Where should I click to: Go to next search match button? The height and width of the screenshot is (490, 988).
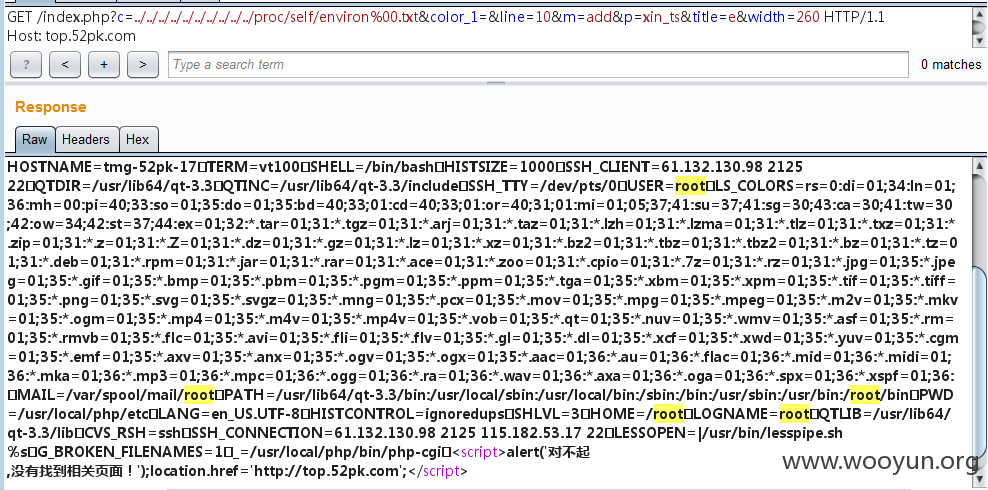pos(143,64)
